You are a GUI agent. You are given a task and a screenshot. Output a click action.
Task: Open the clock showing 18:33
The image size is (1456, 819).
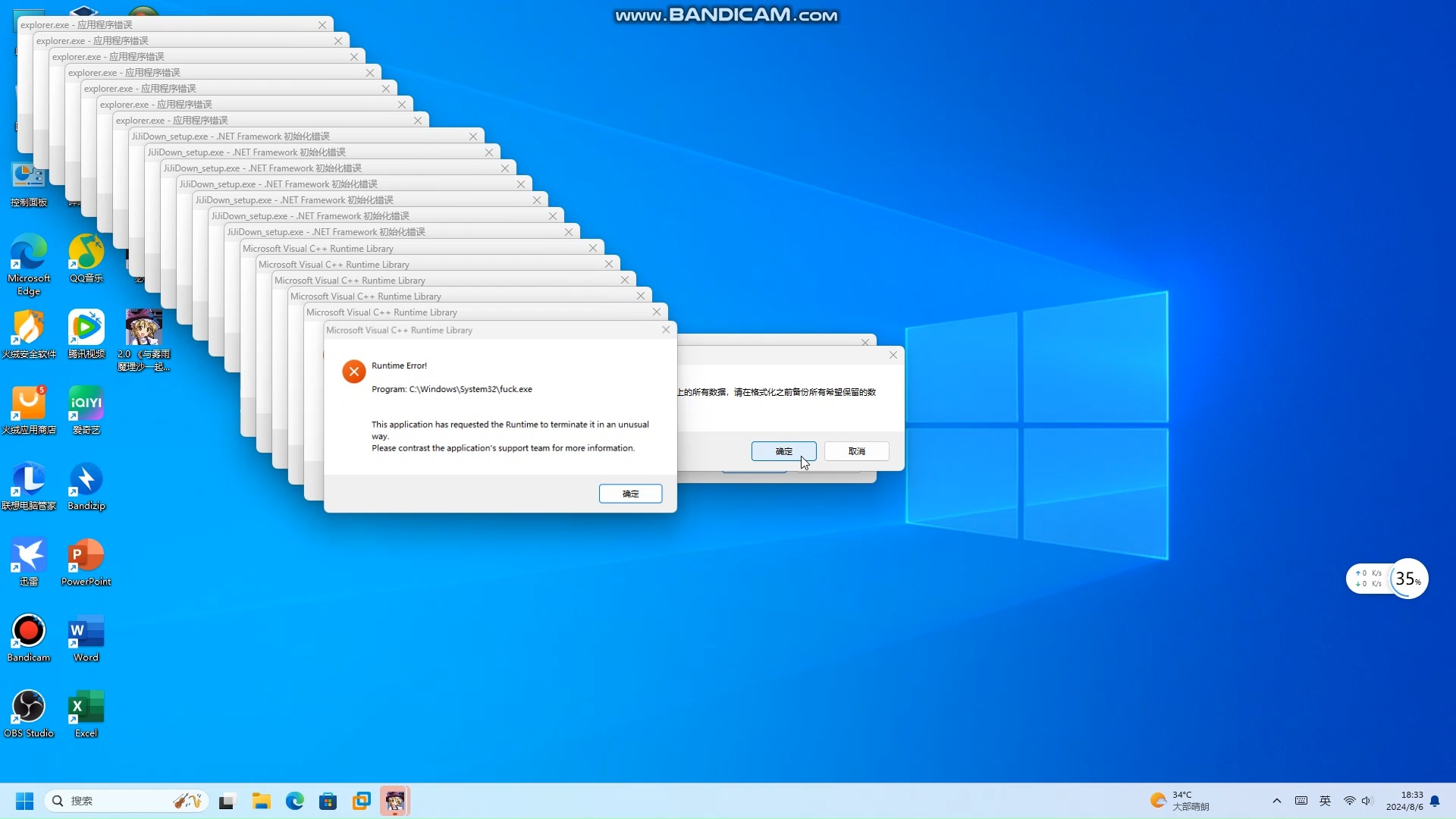(x=1404, y=801)
